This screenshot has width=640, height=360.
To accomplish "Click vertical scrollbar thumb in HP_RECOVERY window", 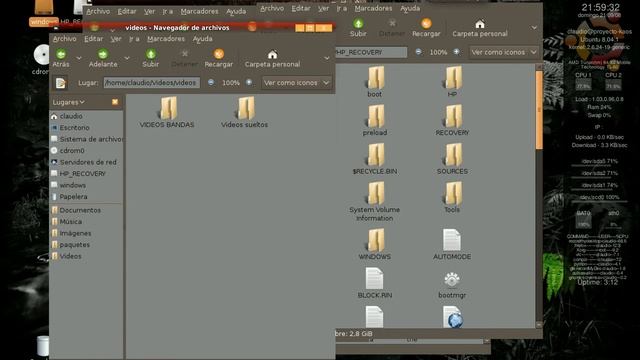I will (539, 109).
